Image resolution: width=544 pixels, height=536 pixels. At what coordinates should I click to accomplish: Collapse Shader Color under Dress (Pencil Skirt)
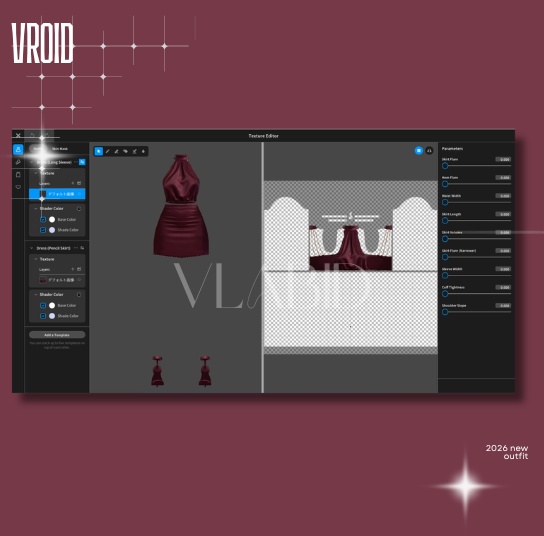36,295
